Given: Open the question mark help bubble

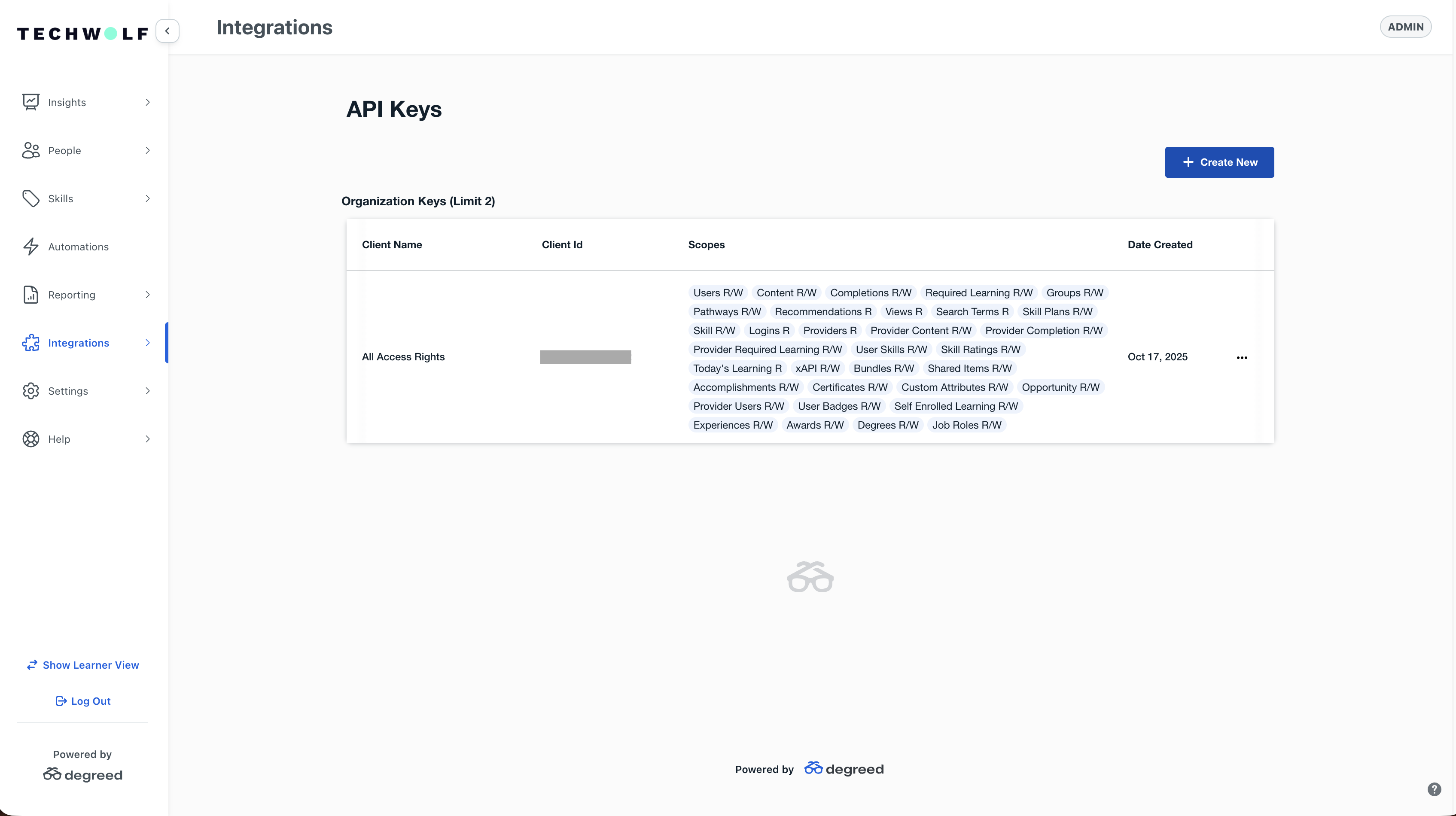Looking at the screenshot, I should [1434, 789].
